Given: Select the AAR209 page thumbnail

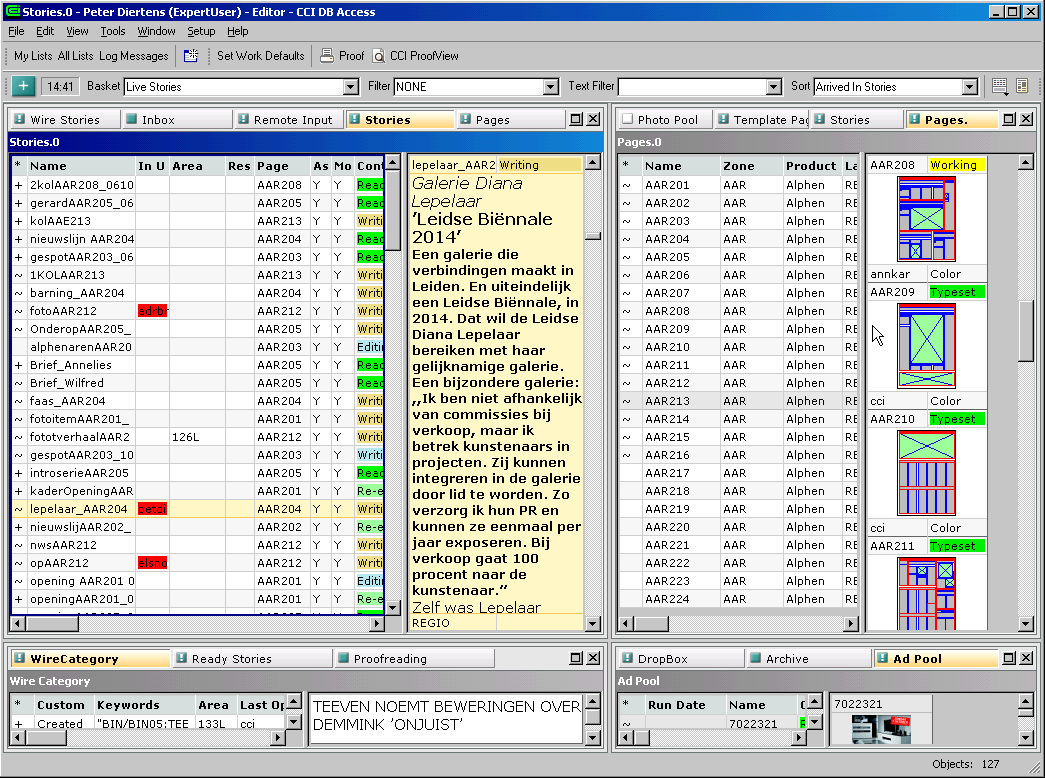Looking at the screenshot, I should (927, 346).
